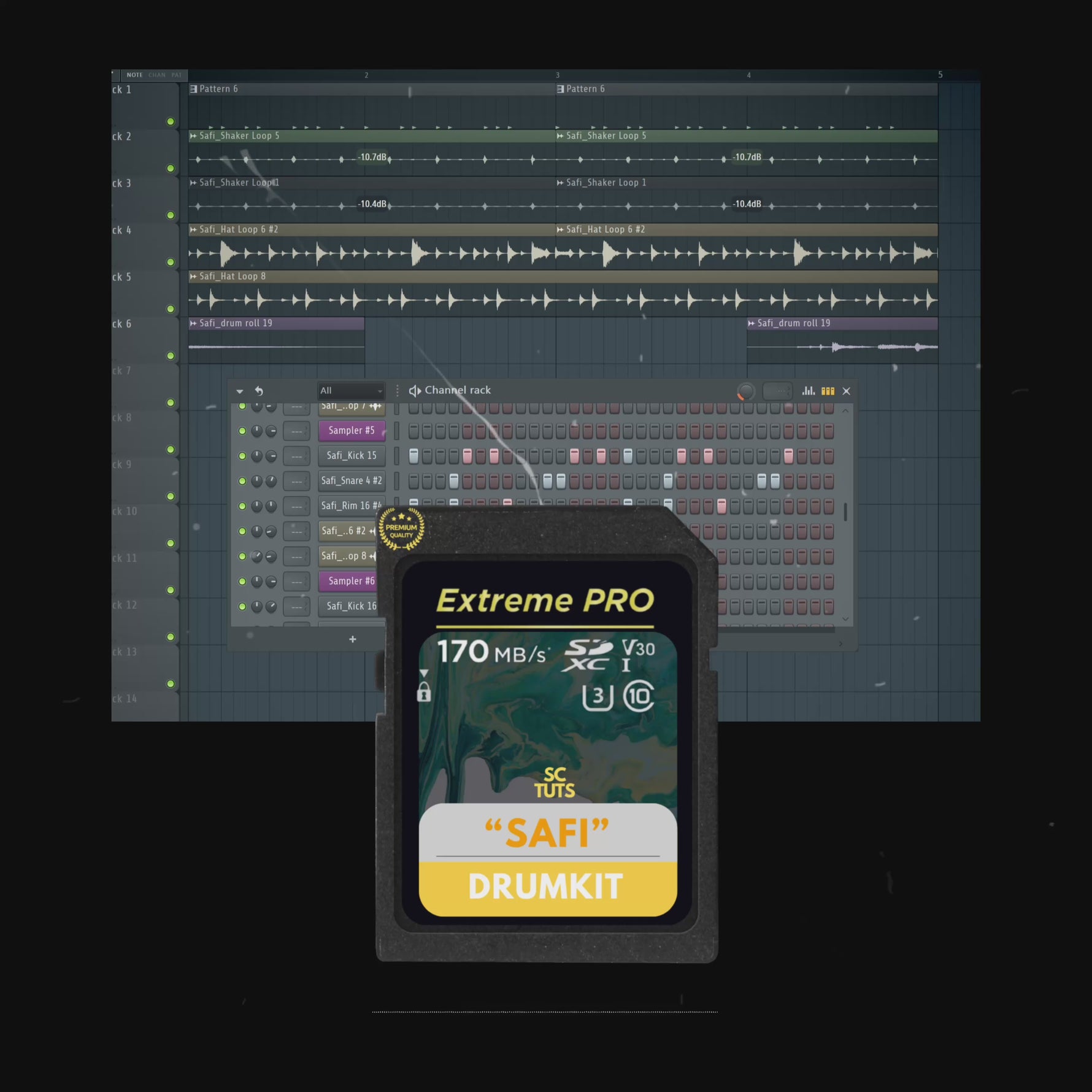
Task: Turn the swing knob in Channel rack header
Action: tap(746, 390)
